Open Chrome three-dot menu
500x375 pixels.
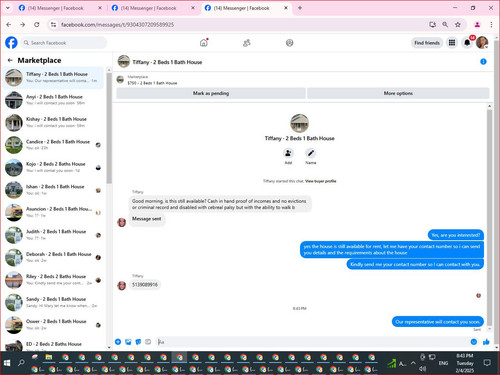[x=491, y=24]
